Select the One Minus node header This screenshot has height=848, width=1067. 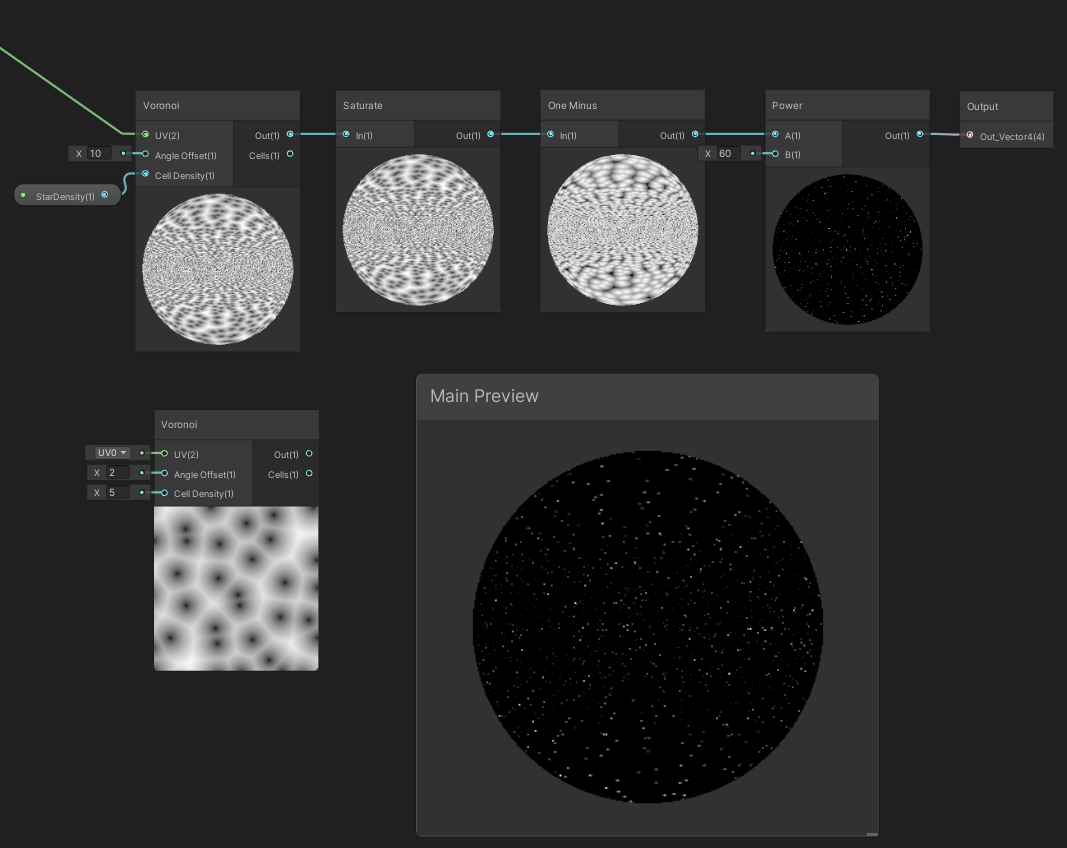click(x=620, y=105)
